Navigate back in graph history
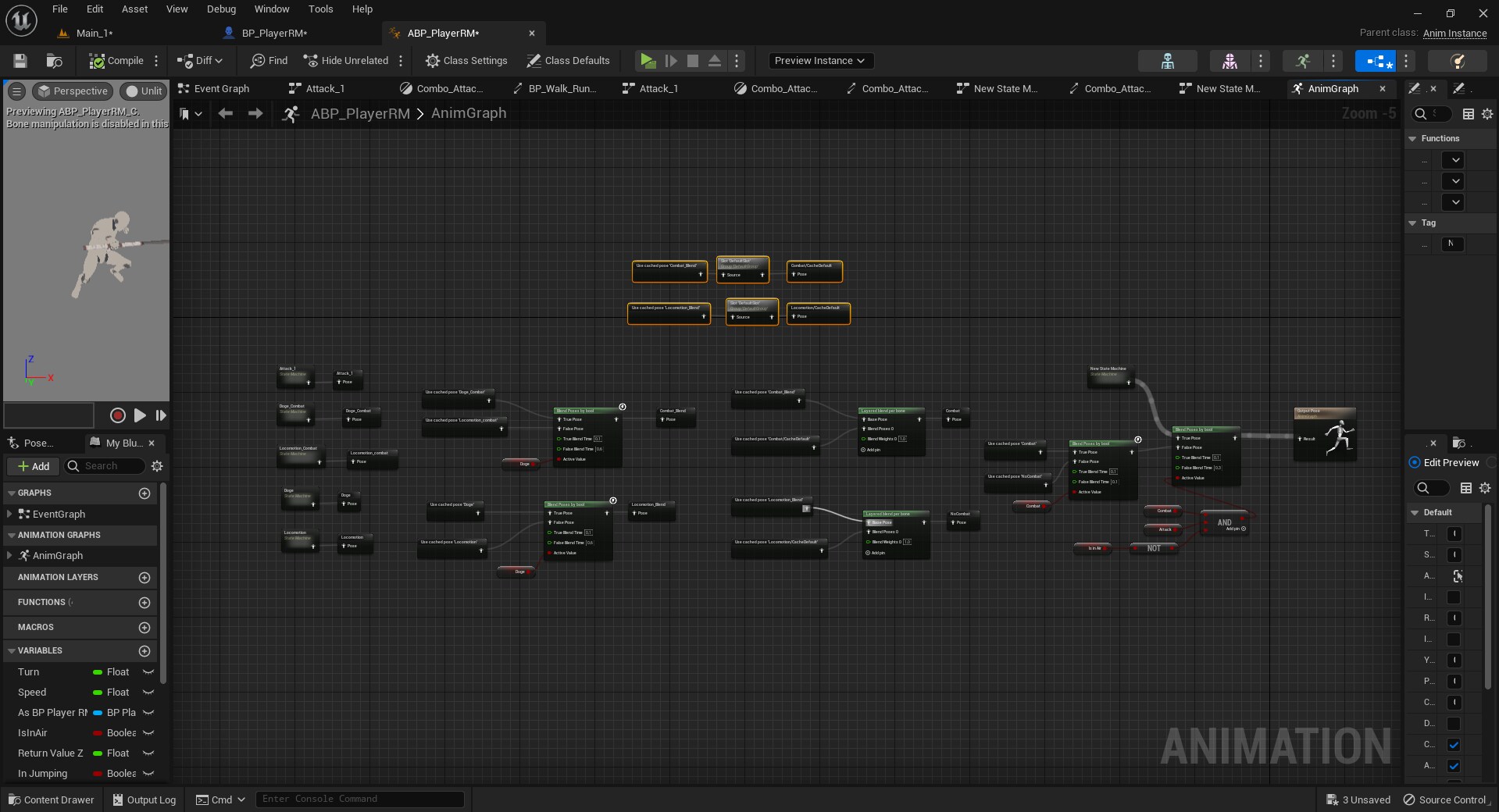 [226, 114]
